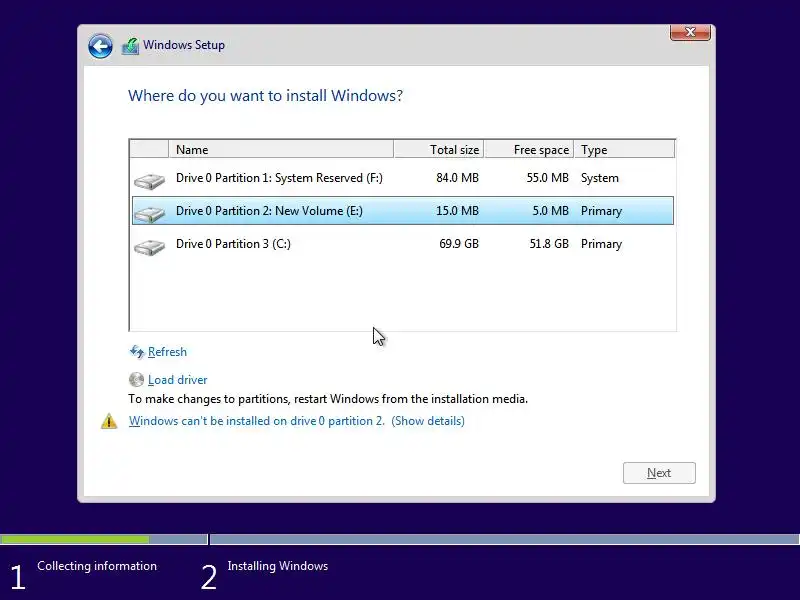Click the drive icon for Partition 3 (C:)
This screenshot has width=800, height=600.
point(149,247)
